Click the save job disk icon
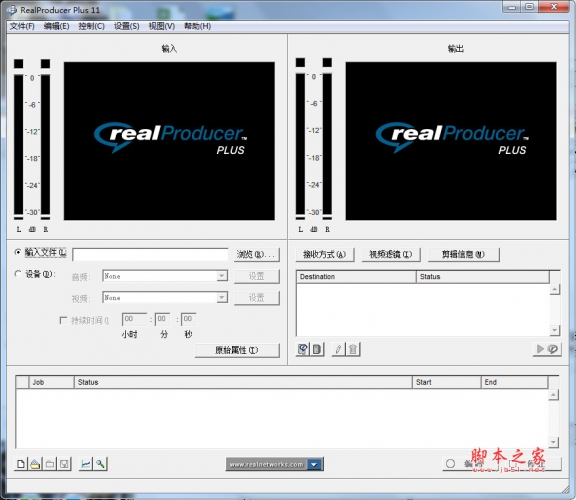 (x=64, y=464)
